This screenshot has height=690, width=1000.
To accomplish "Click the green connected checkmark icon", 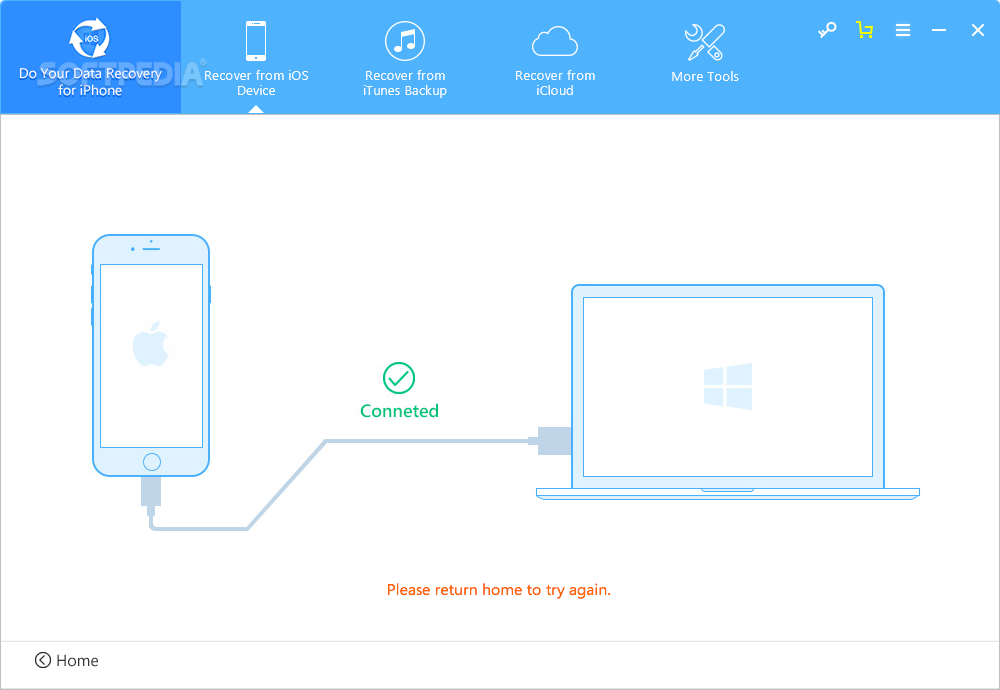I will coord(399,378).
